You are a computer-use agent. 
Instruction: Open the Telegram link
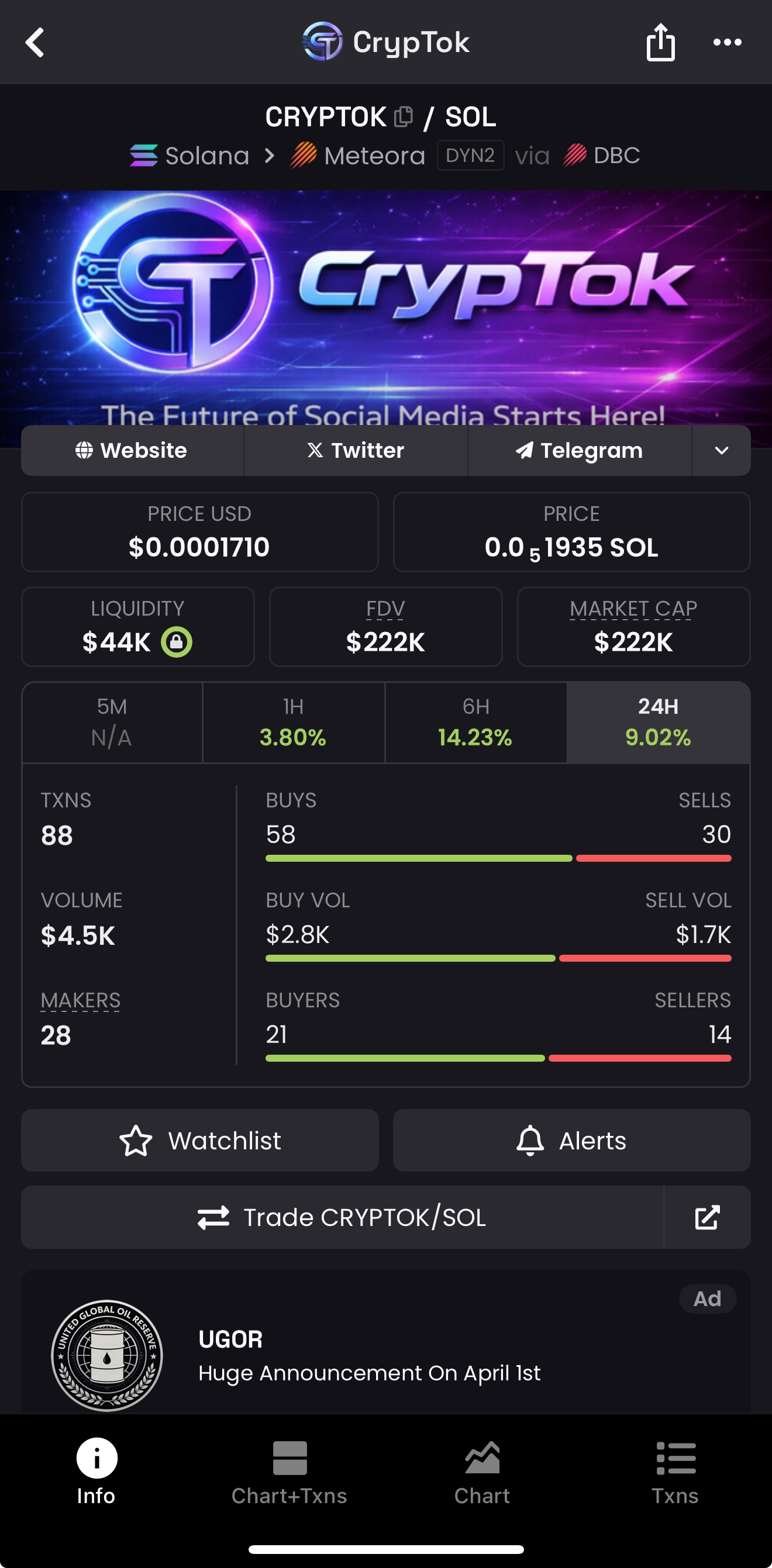(580, 450)
